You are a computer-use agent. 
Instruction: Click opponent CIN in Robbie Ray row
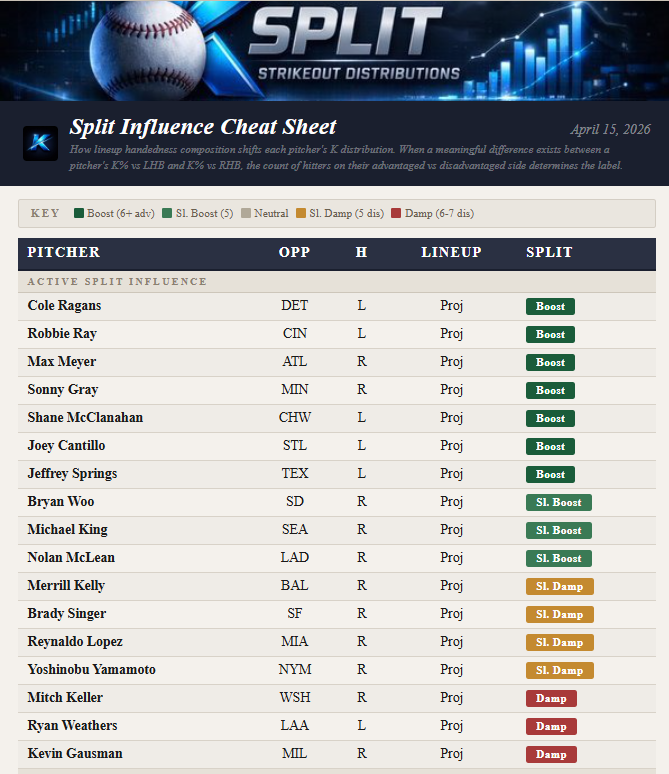[x=295, y=334]
